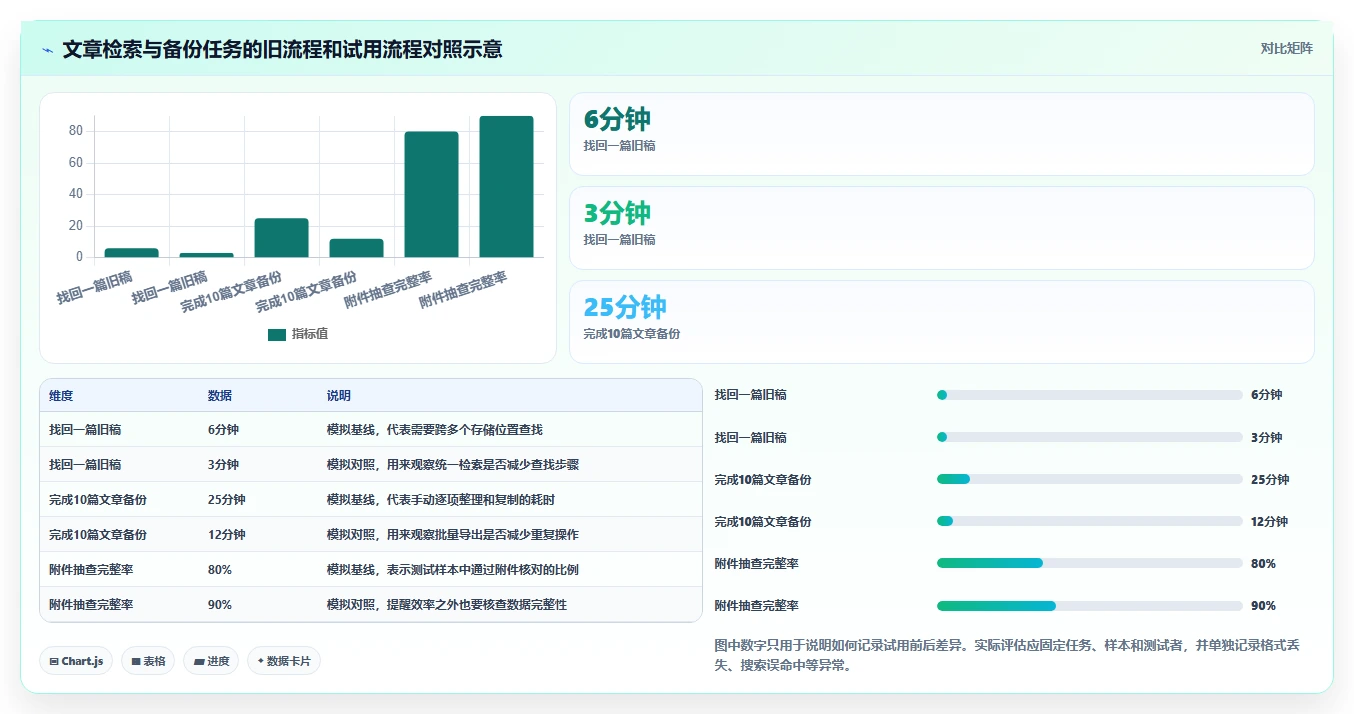The image size is (1354, 714).
Task: Select the 进度 tag chip
Action: coord(211,661)
